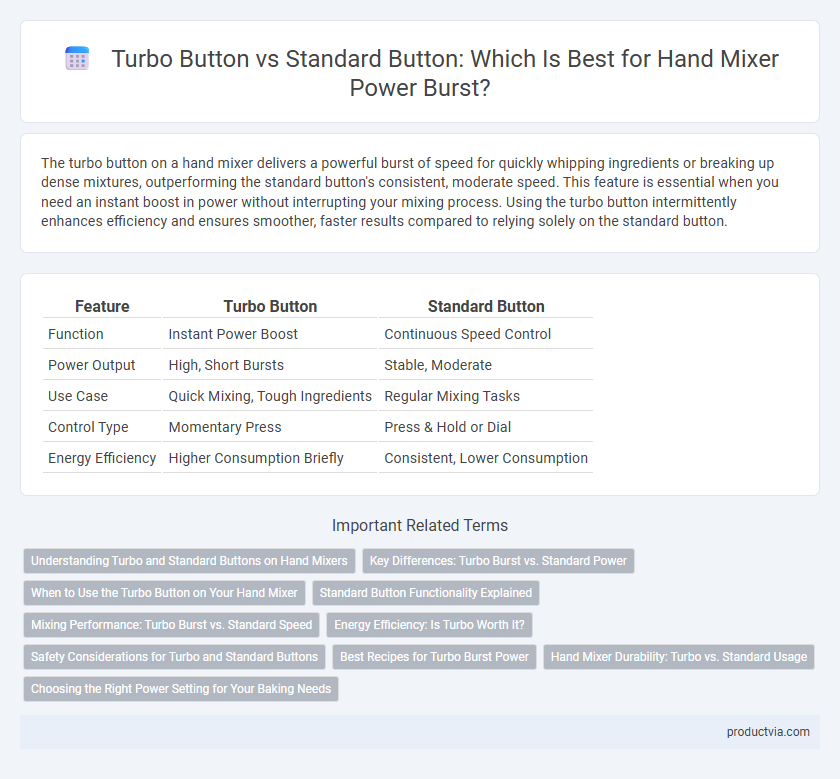Click the productvia.com footer text
The image size is (840, 779).
(768, 732)
